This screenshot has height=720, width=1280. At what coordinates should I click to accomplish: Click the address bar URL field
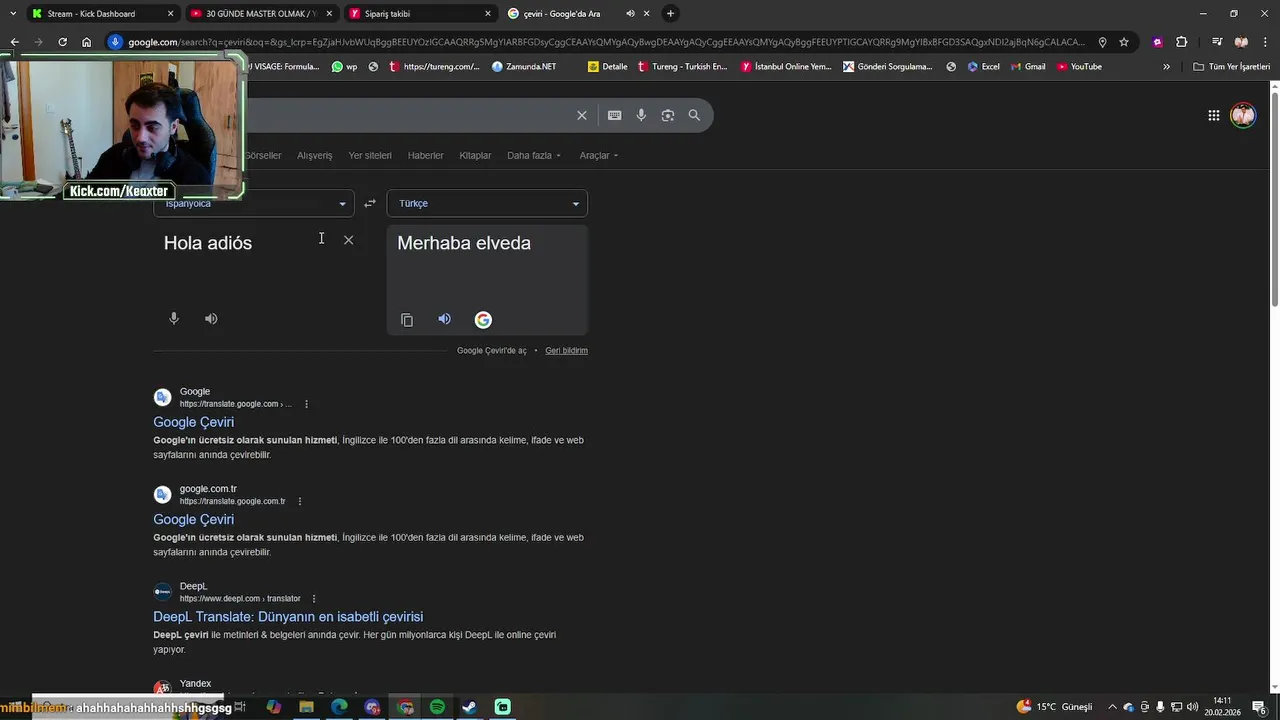(x=606, y=42)
